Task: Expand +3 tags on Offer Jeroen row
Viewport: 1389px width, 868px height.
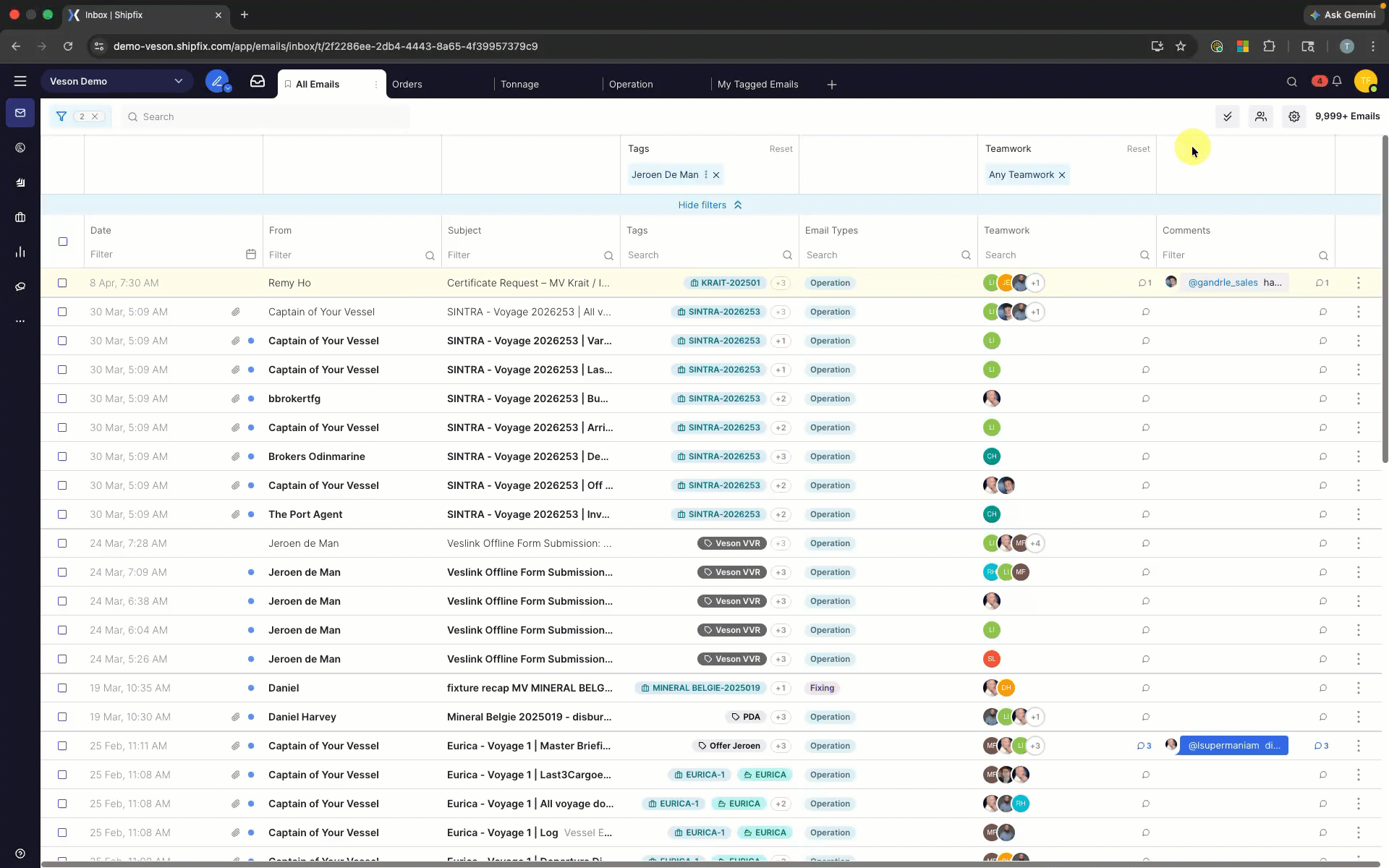Action: (781, 746)
